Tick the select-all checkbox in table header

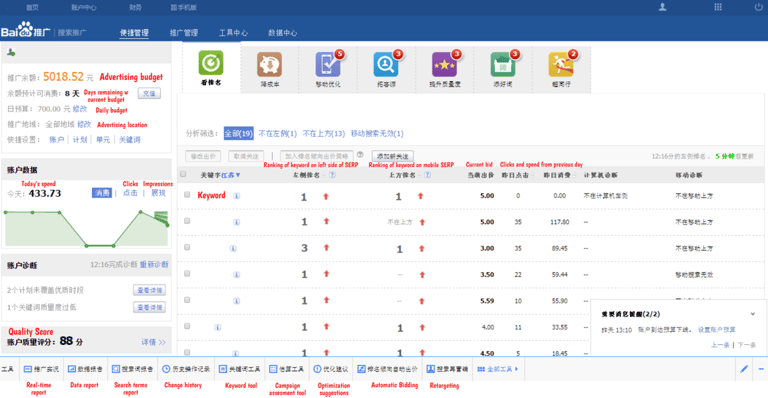pyautogui.click(x=183, y=174)
